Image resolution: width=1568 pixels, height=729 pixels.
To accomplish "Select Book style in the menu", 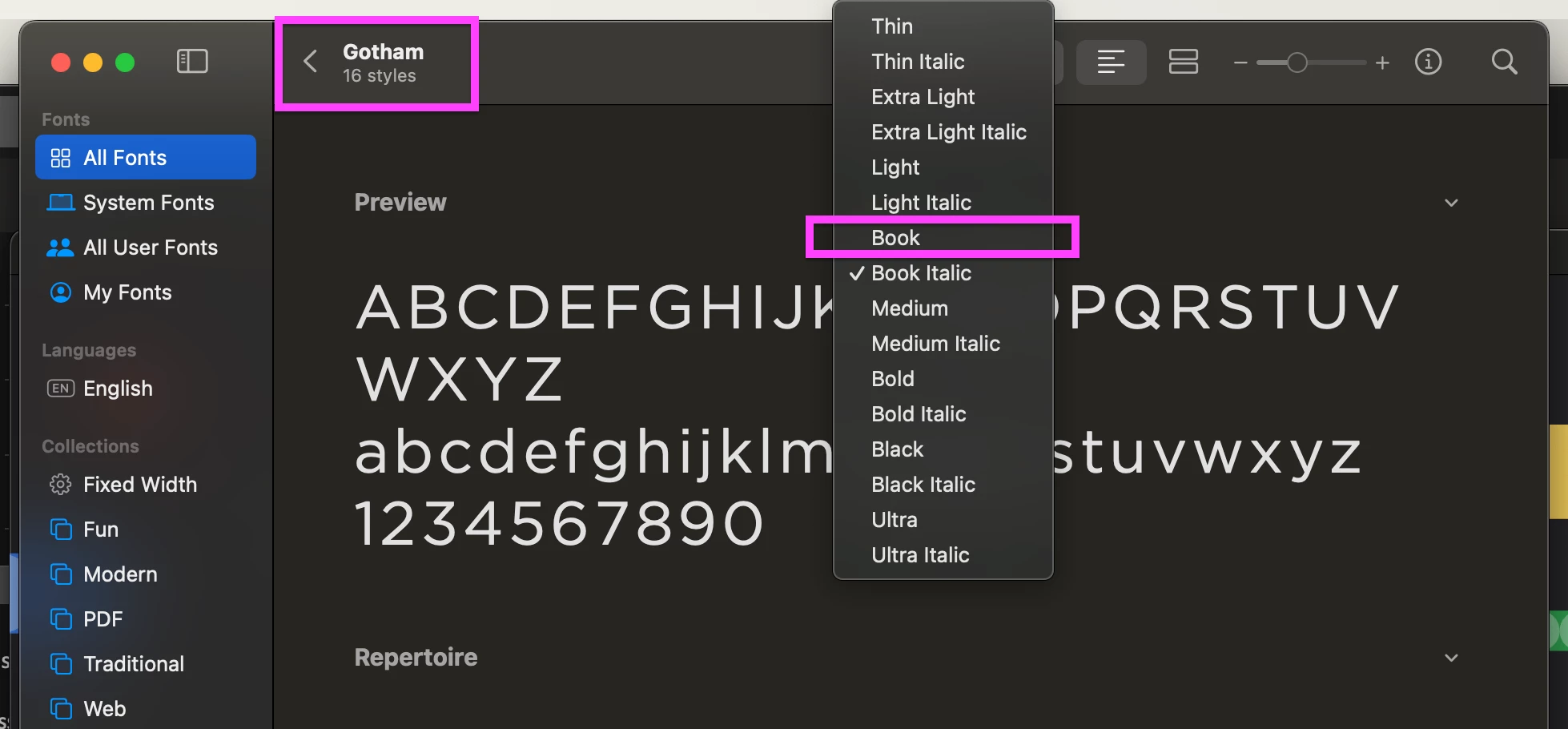I will click(x=943, y=238).
